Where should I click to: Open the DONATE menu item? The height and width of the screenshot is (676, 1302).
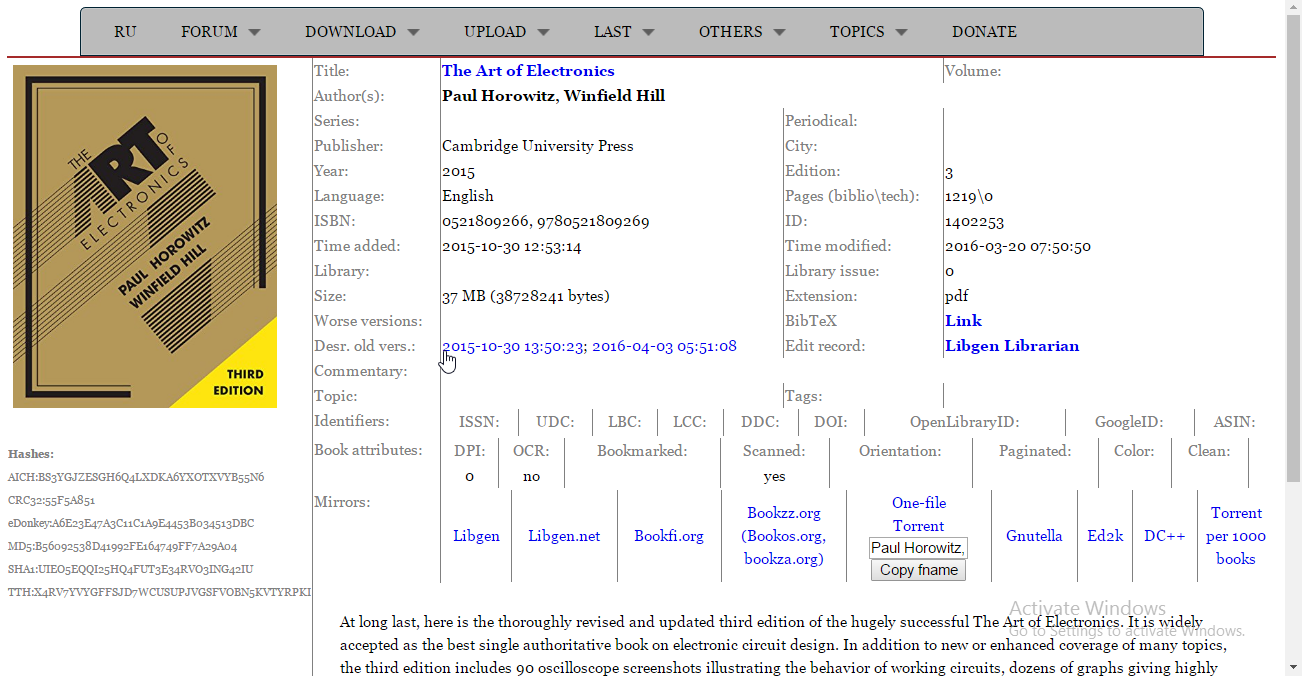click(984, 32)
